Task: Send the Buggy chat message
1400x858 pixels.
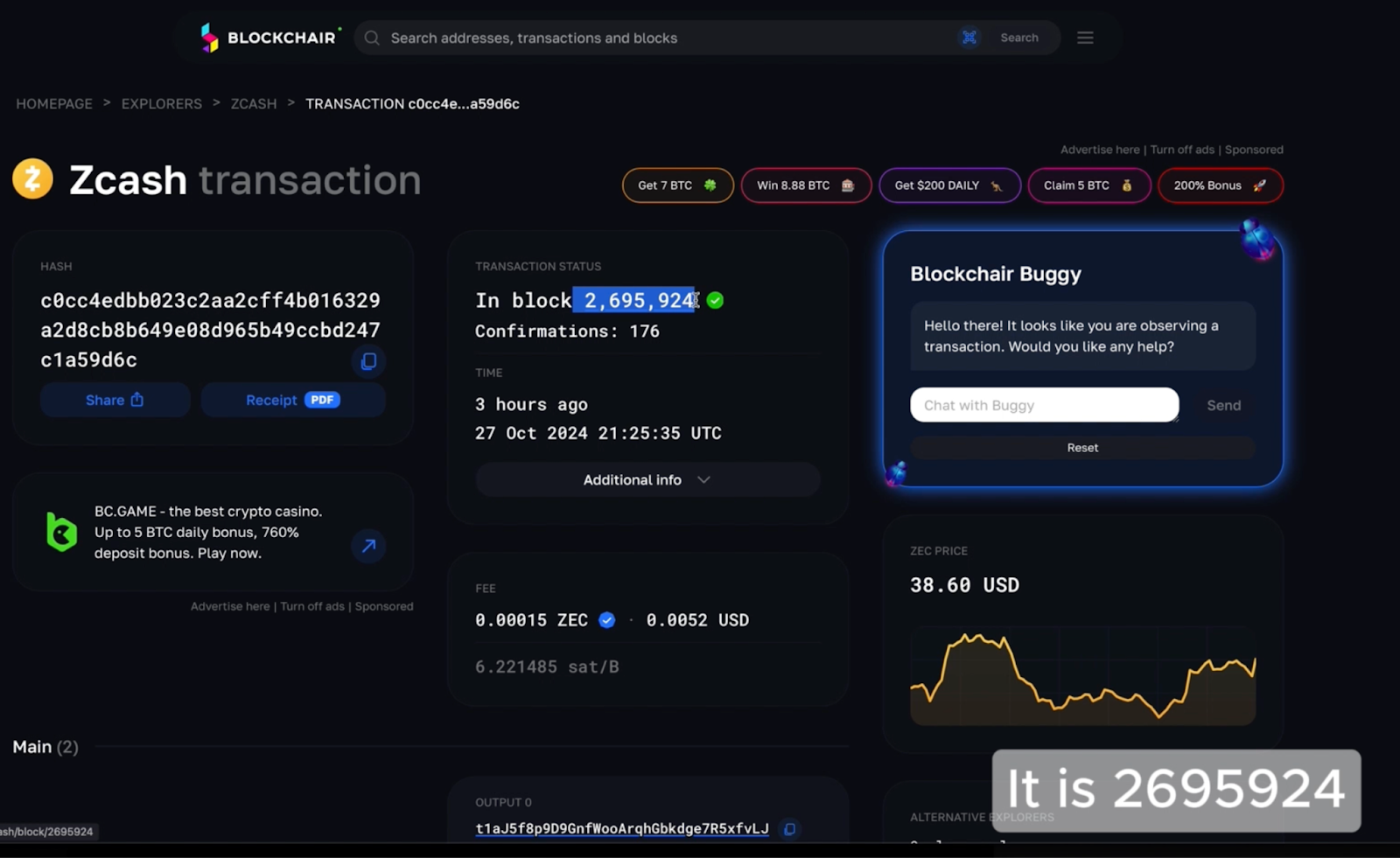Action: coord(1223,405)
